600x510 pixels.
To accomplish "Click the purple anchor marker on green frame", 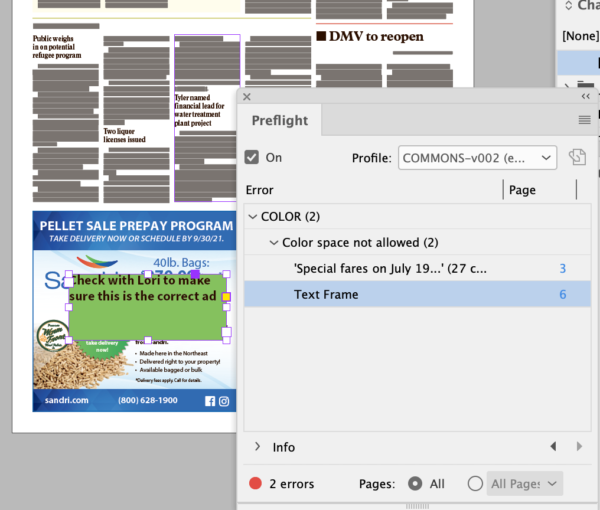I will (195, 274).
